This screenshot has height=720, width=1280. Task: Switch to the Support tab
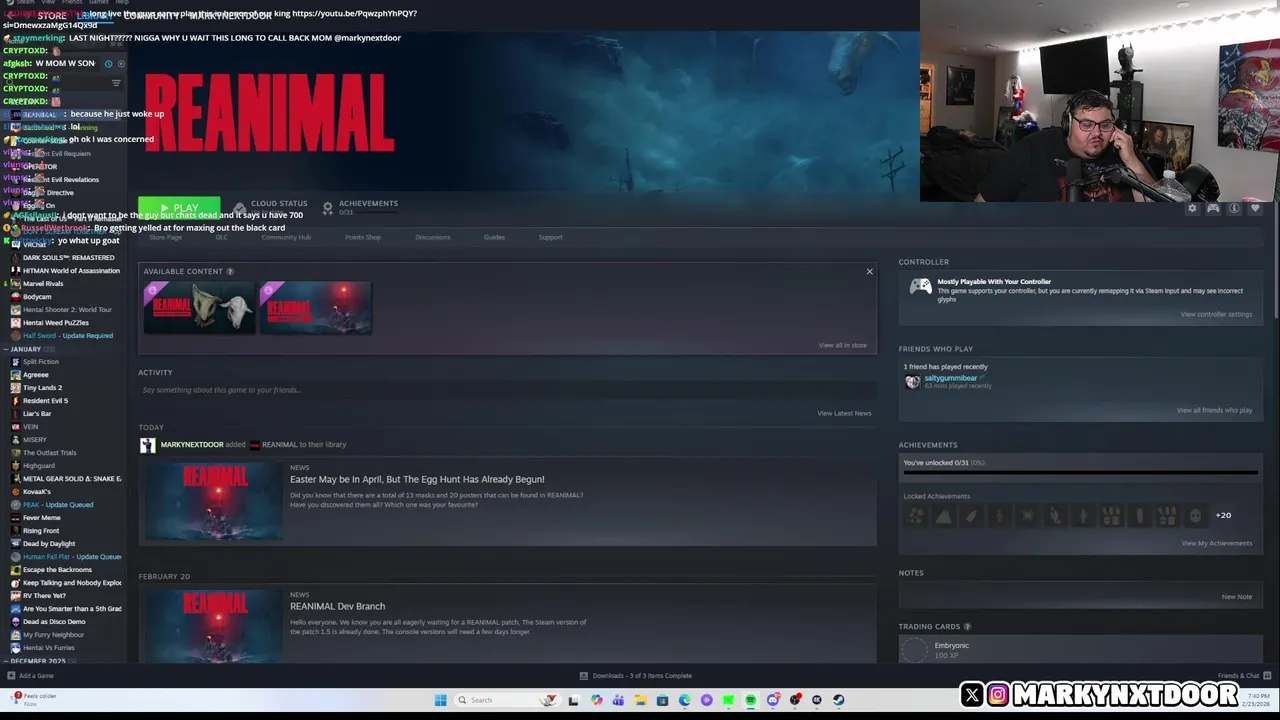click(x=550, y=237)
